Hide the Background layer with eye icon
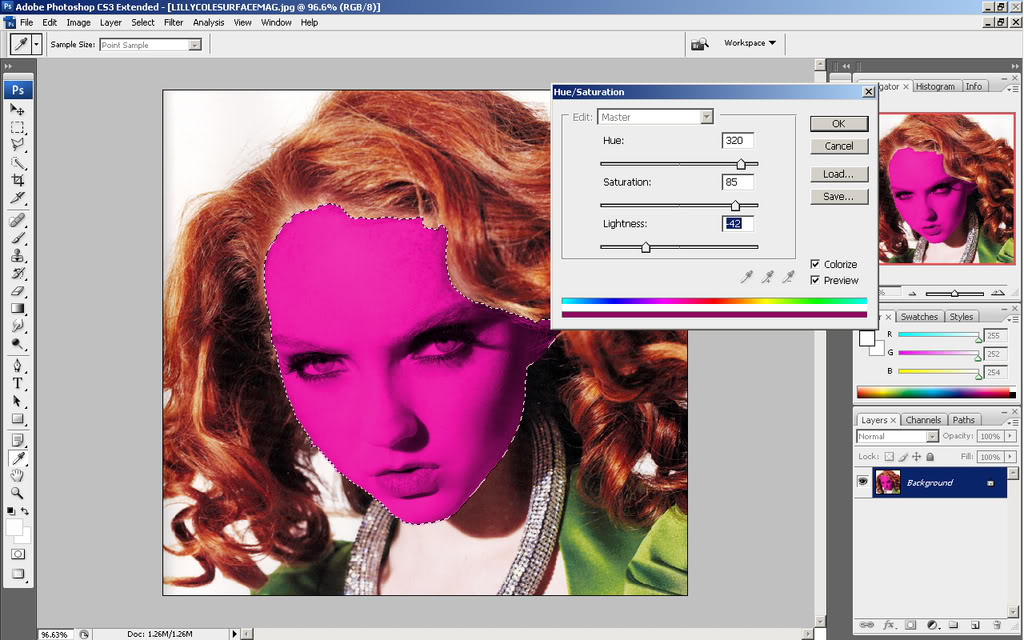The width and height of the screenshot is (1024, 640). (x=863, y=483)
